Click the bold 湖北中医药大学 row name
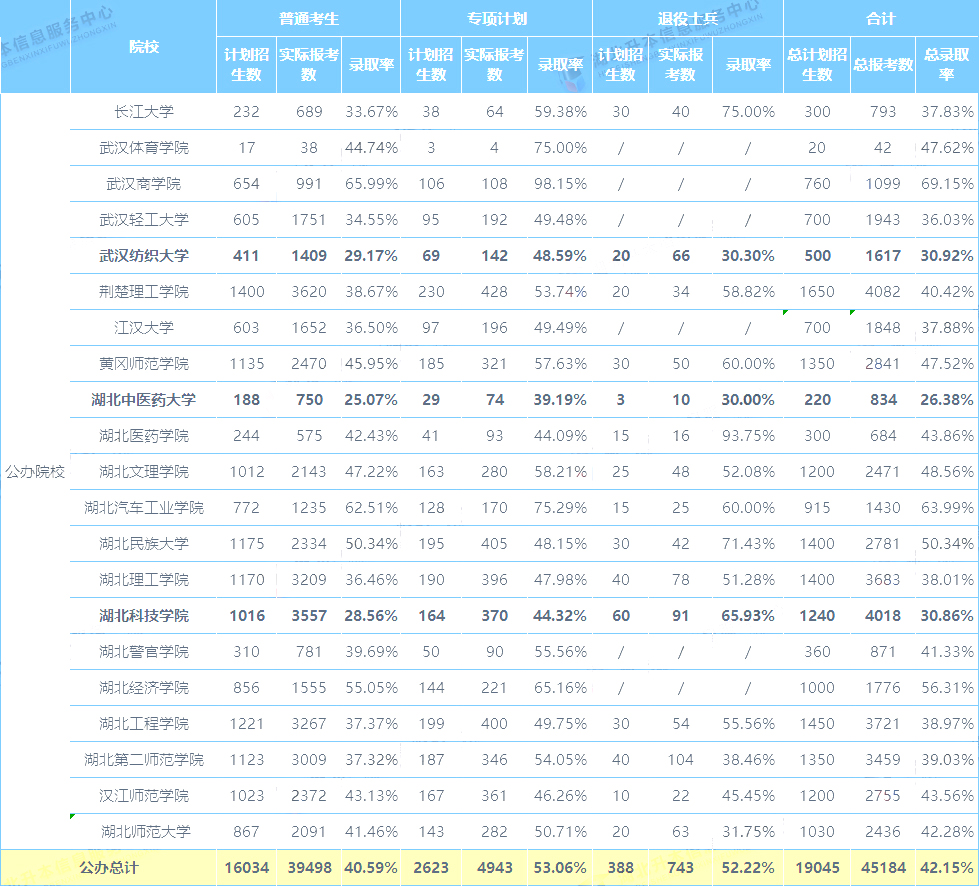 pyautogui.click(x=144, y=400)
